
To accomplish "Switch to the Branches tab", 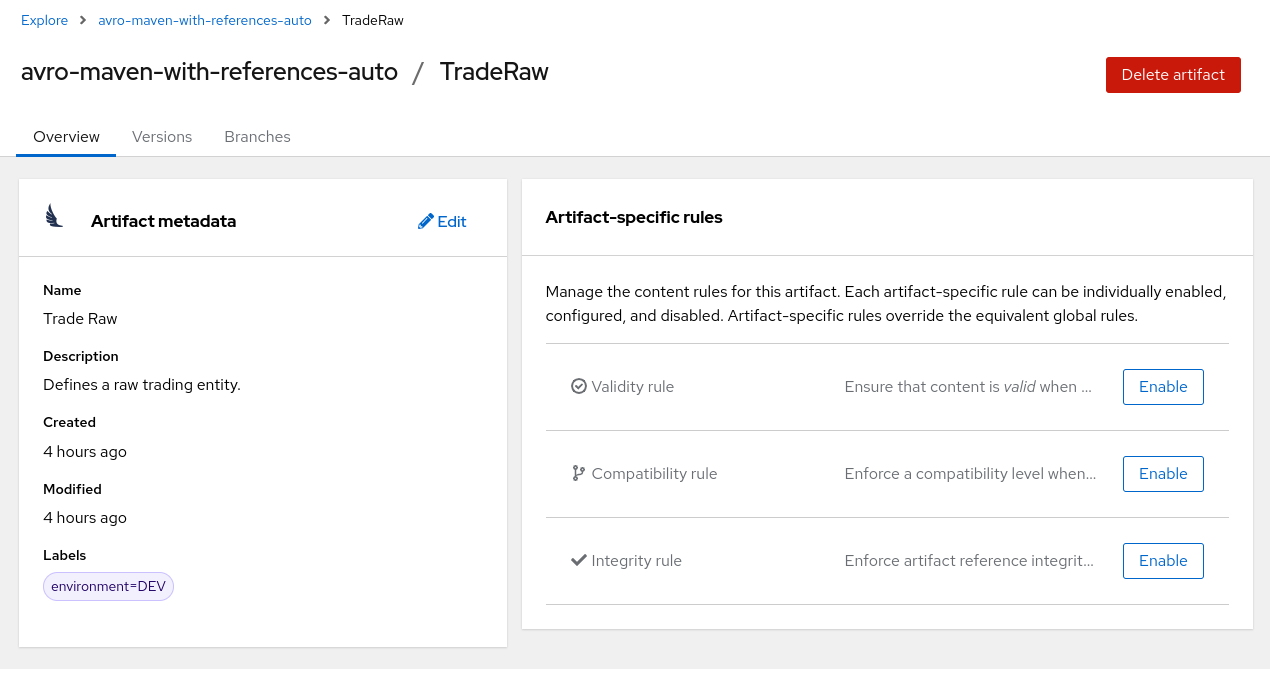I will (257, 136).
